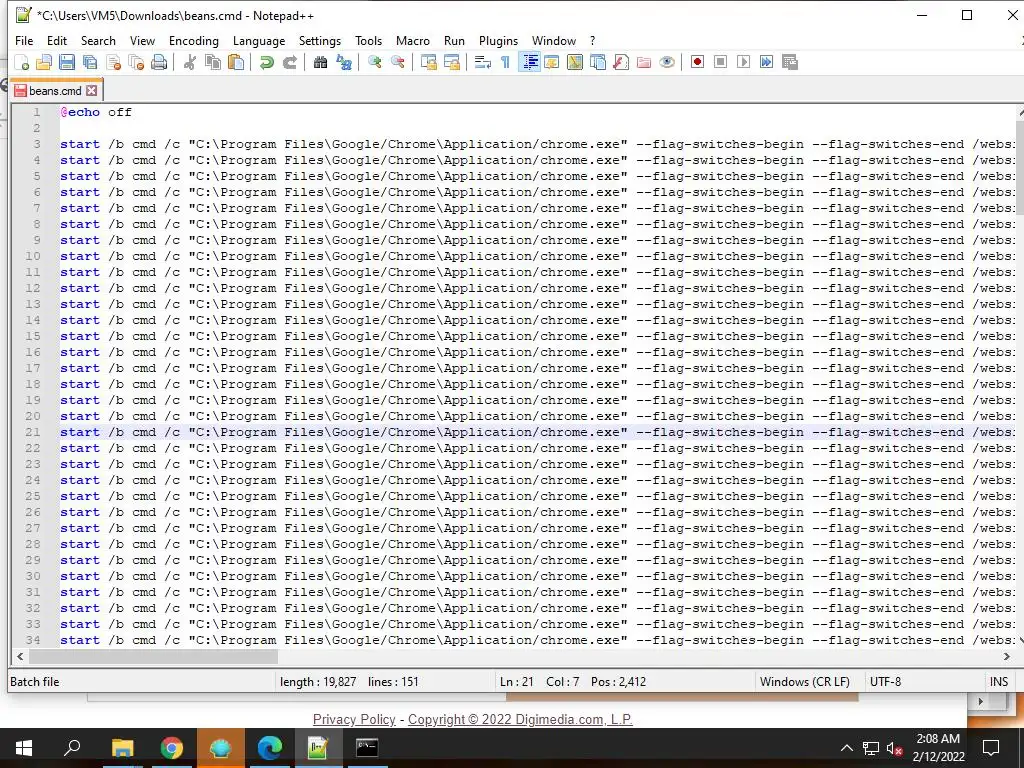Open File Explorer from the taskbar
Viewport: 1024px width, 768px height.
(122, 748)
